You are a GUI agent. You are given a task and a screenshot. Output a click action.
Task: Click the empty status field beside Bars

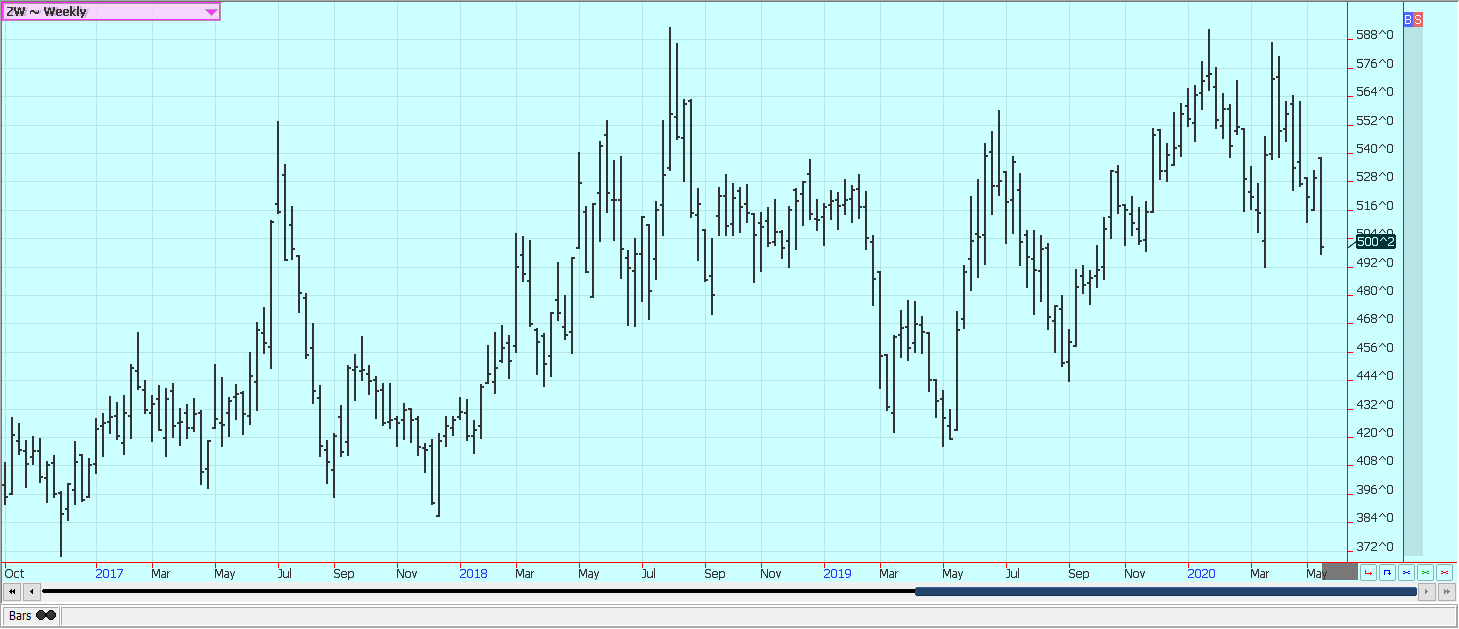pyautogui.click(x=759, y=616)
